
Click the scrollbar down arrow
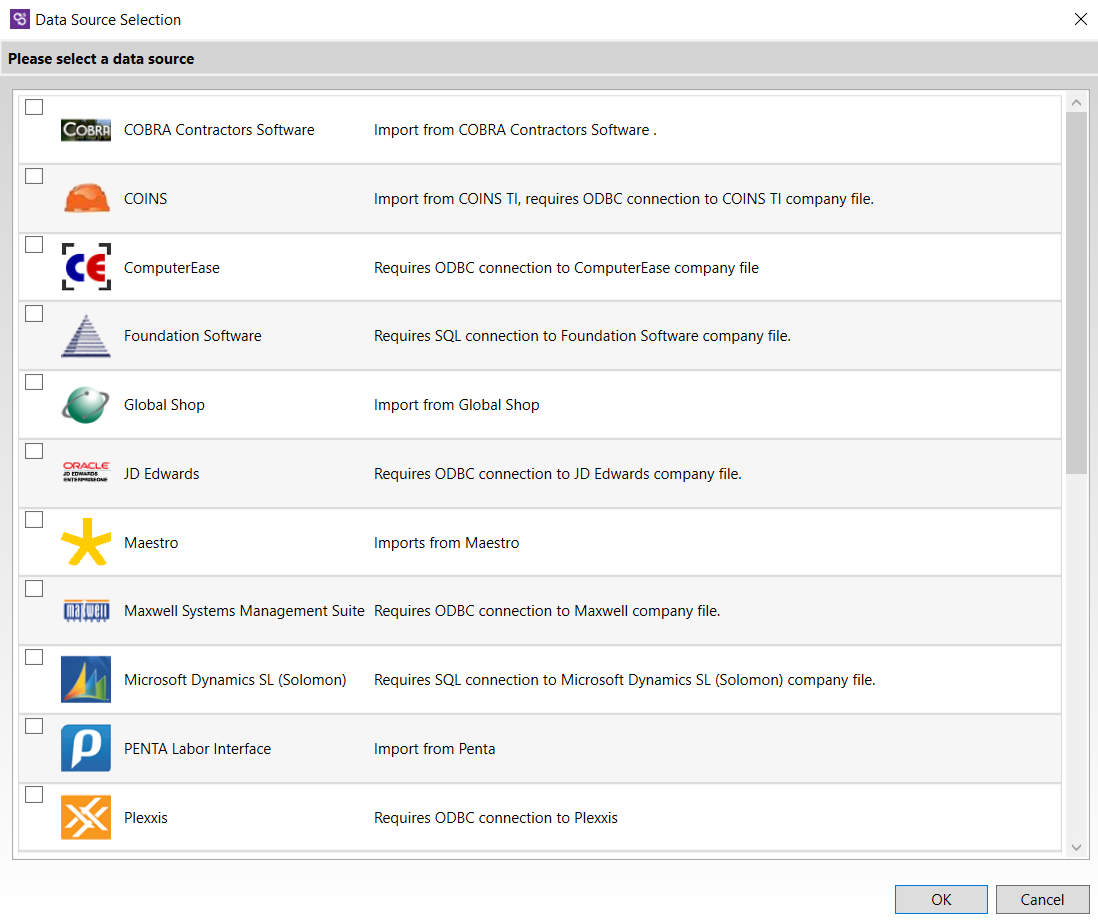(x=1077, y=848)
